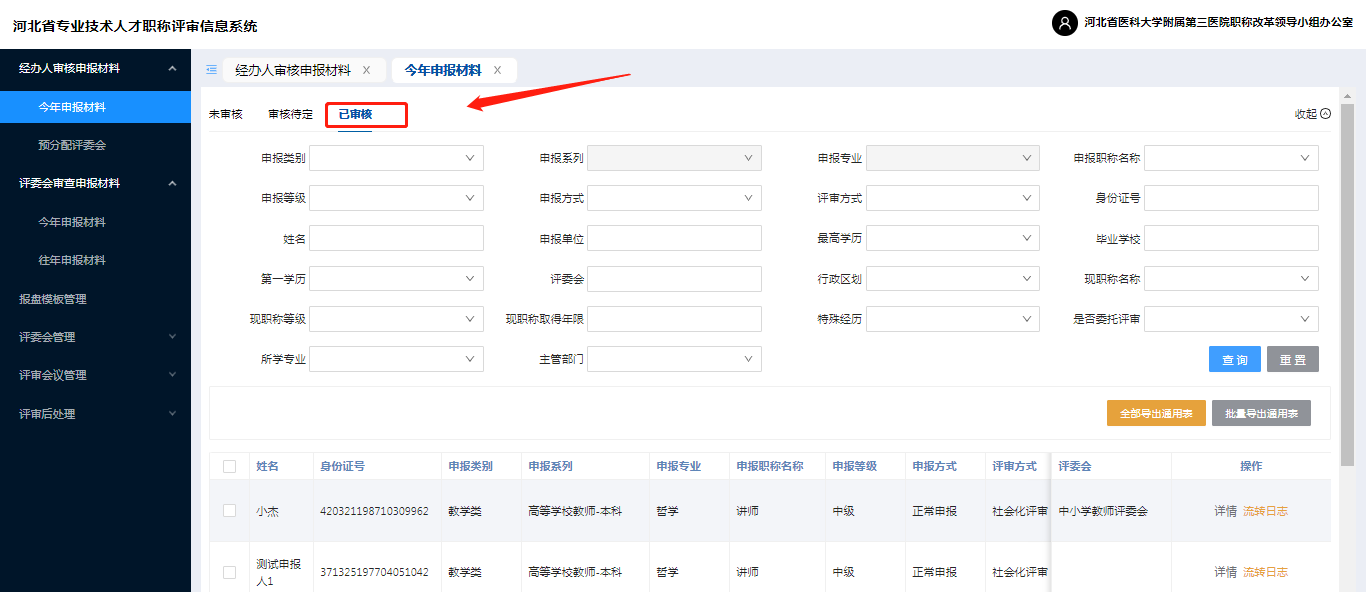Collapse the 经办人审核申报材料 sidebar menu
Screen dimensions: 1366x592
tap(173, 69)
